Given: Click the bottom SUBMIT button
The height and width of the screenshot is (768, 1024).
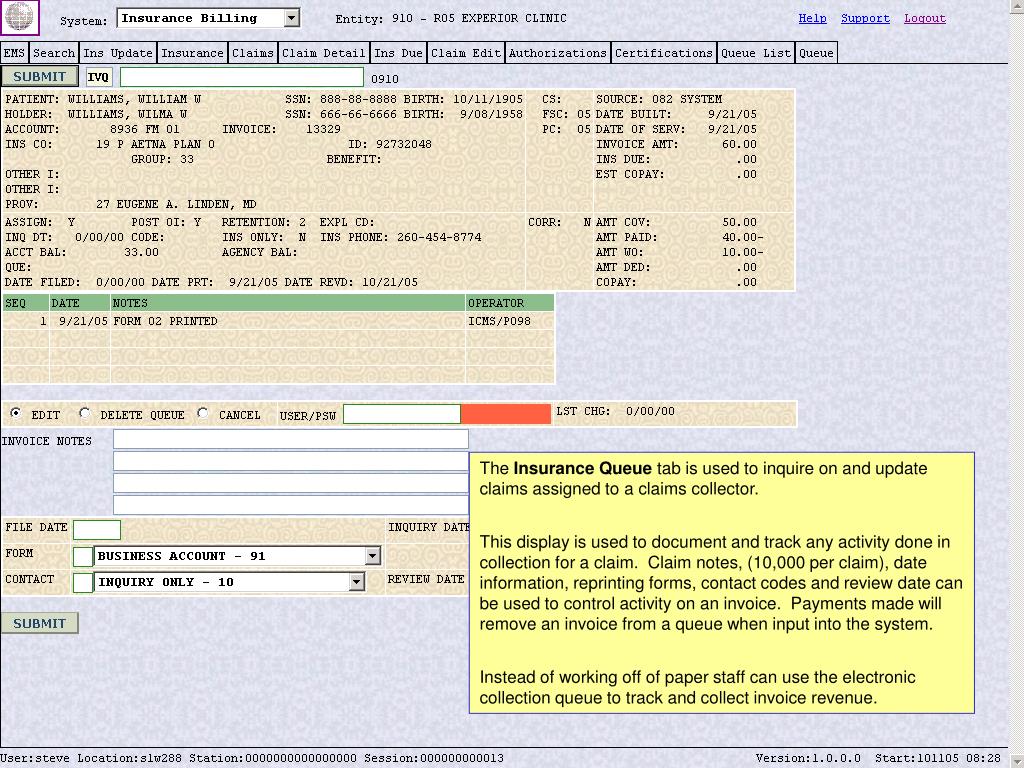Looking at the screenshot, I should click(39, 623).
